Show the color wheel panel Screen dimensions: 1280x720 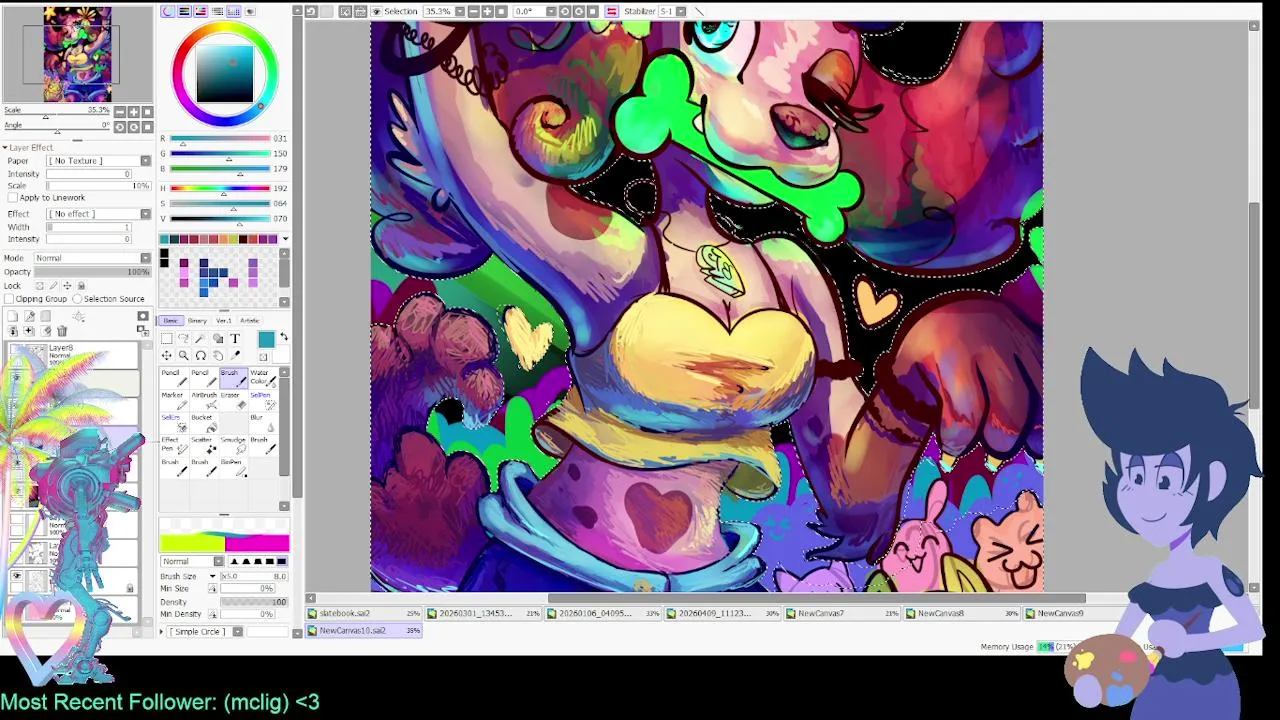click(x=167, y=11)
